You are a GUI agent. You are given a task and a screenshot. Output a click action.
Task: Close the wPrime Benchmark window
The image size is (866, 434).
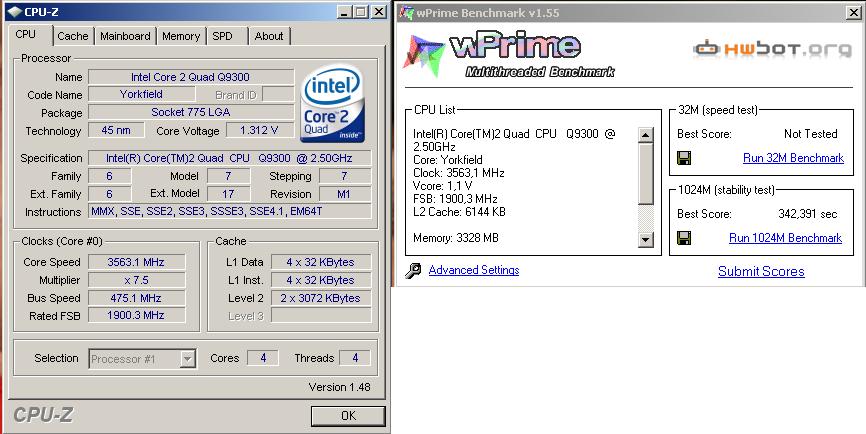[853, 13]
